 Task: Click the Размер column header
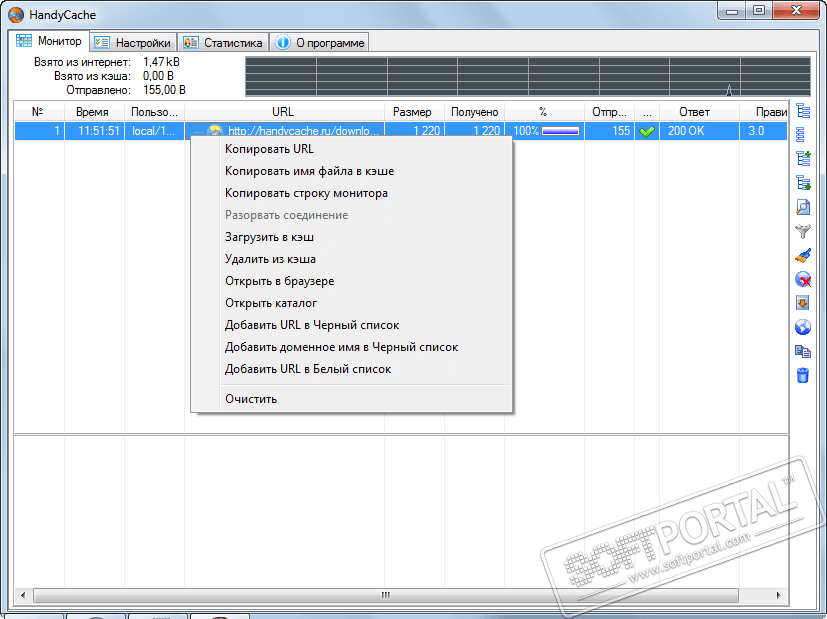point(414,112)
